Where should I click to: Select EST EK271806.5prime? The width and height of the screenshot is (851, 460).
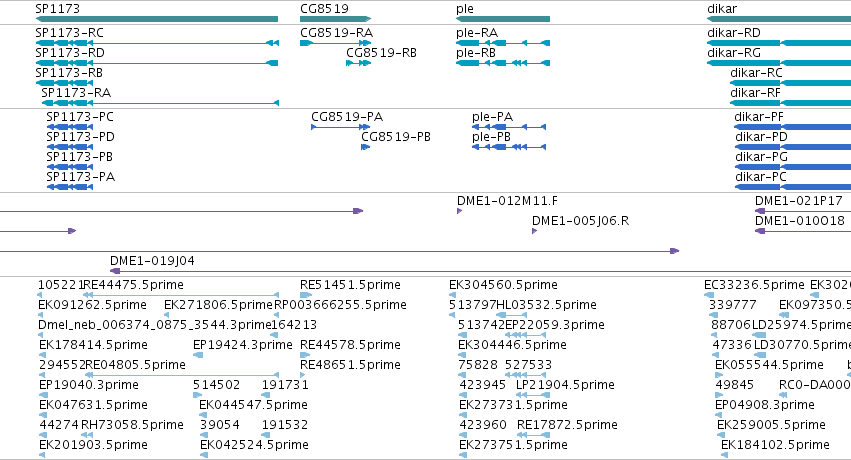218,305
